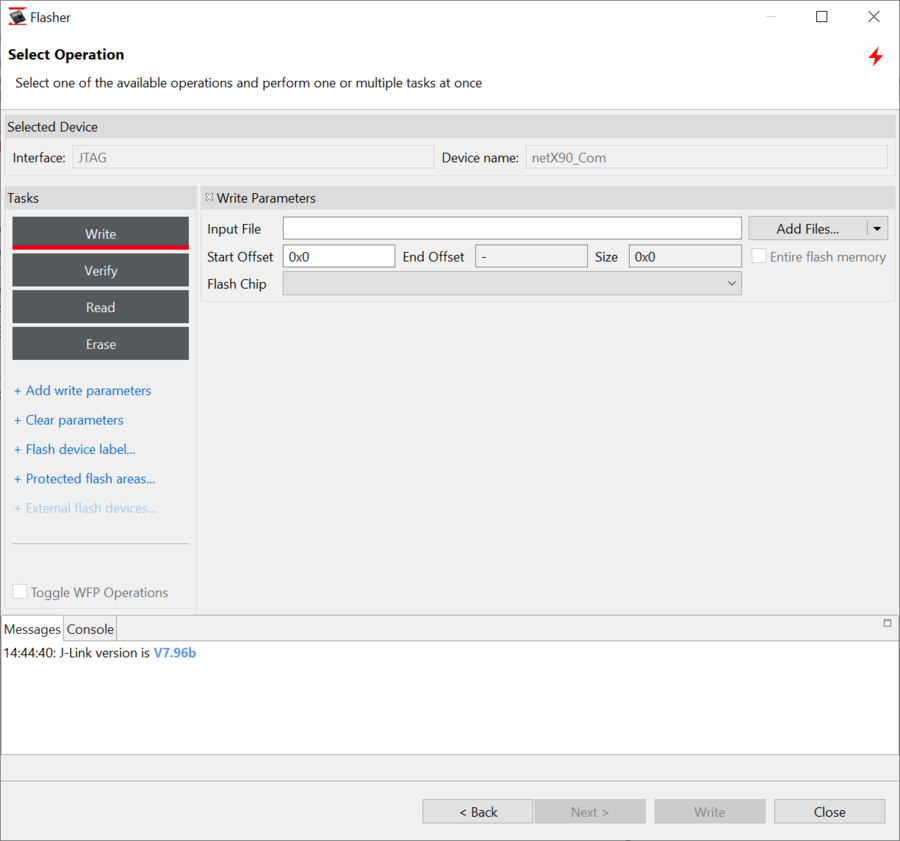Toggle WFP Operations
This screenshot has width=900, height=841.
point(19,591)
